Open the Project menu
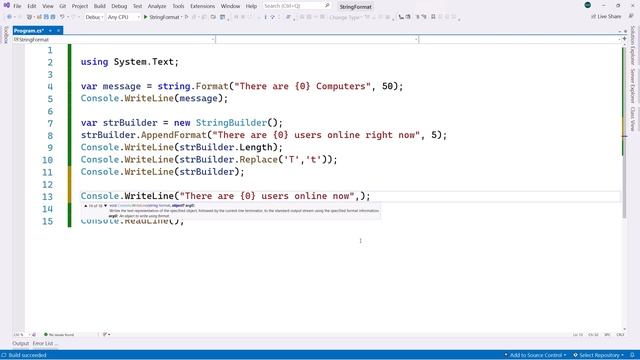 [80, 6]
